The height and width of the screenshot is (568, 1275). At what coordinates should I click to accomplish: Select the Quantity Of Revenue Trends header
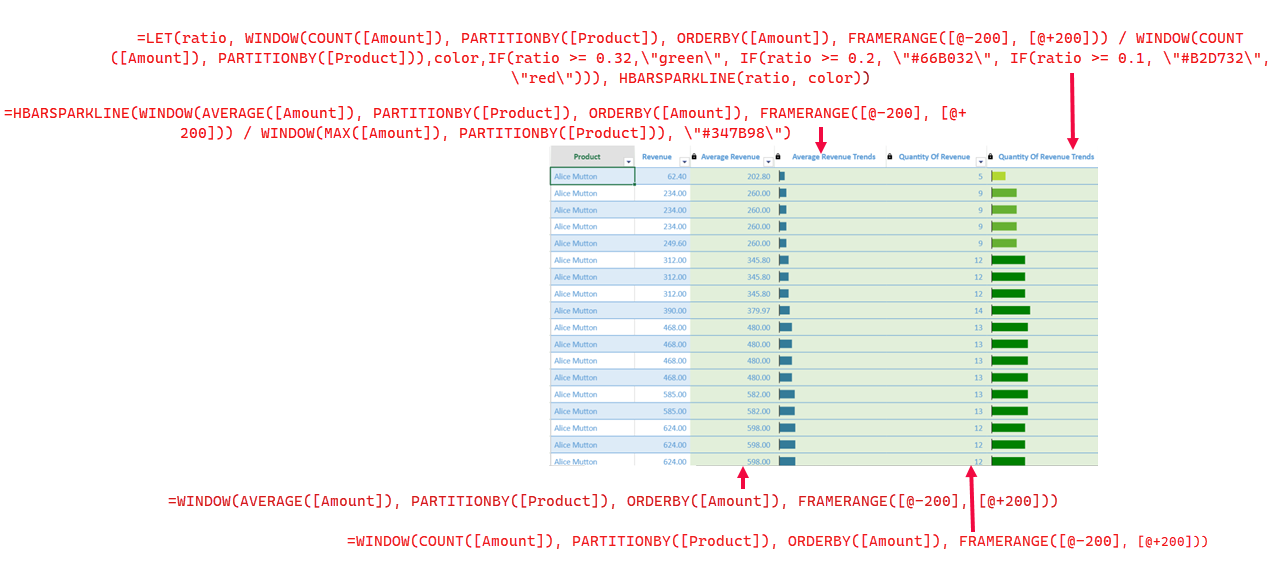point(1043,156)
